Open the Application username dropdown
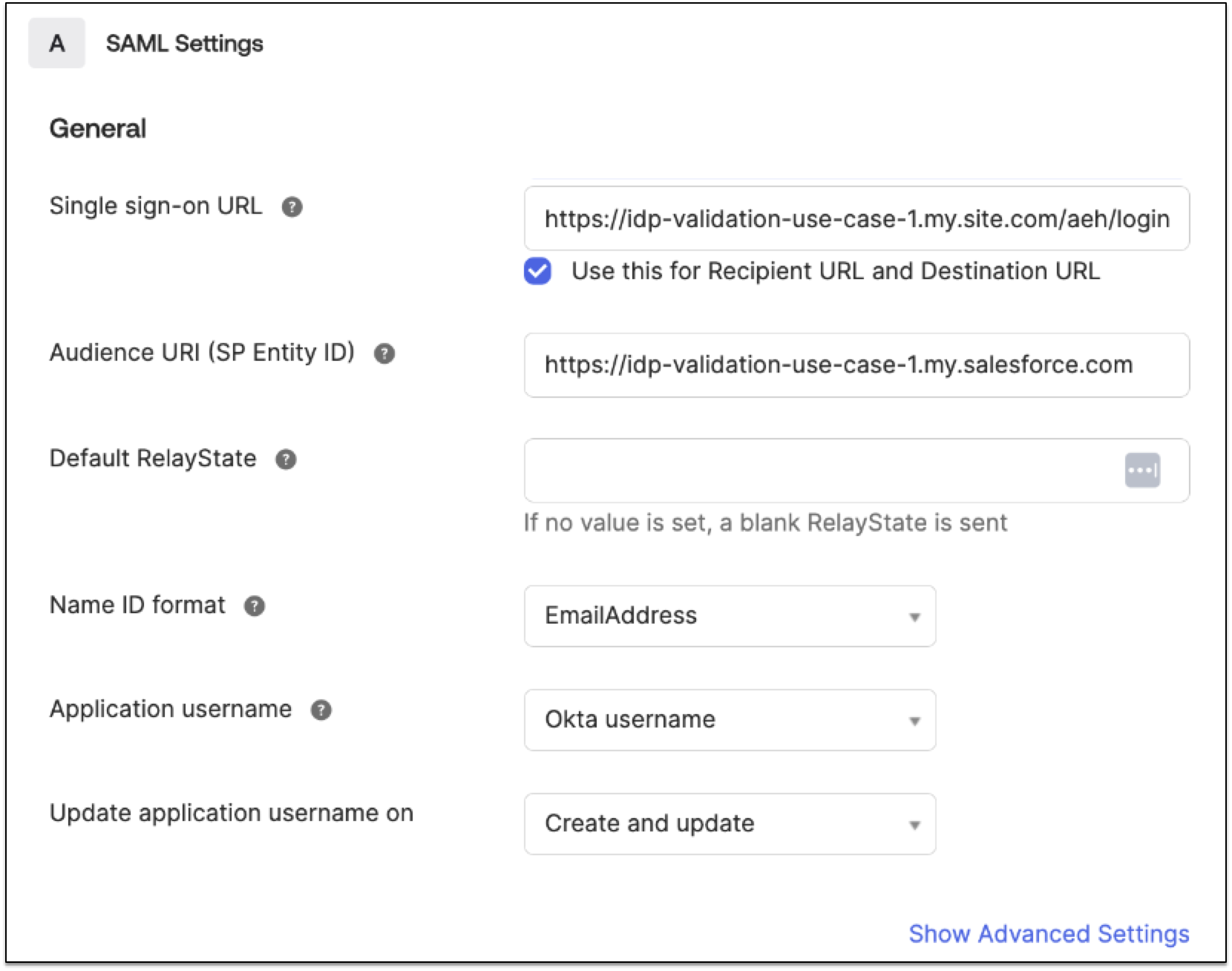The height and width of the screenshot is (971, 1232). 916,719
